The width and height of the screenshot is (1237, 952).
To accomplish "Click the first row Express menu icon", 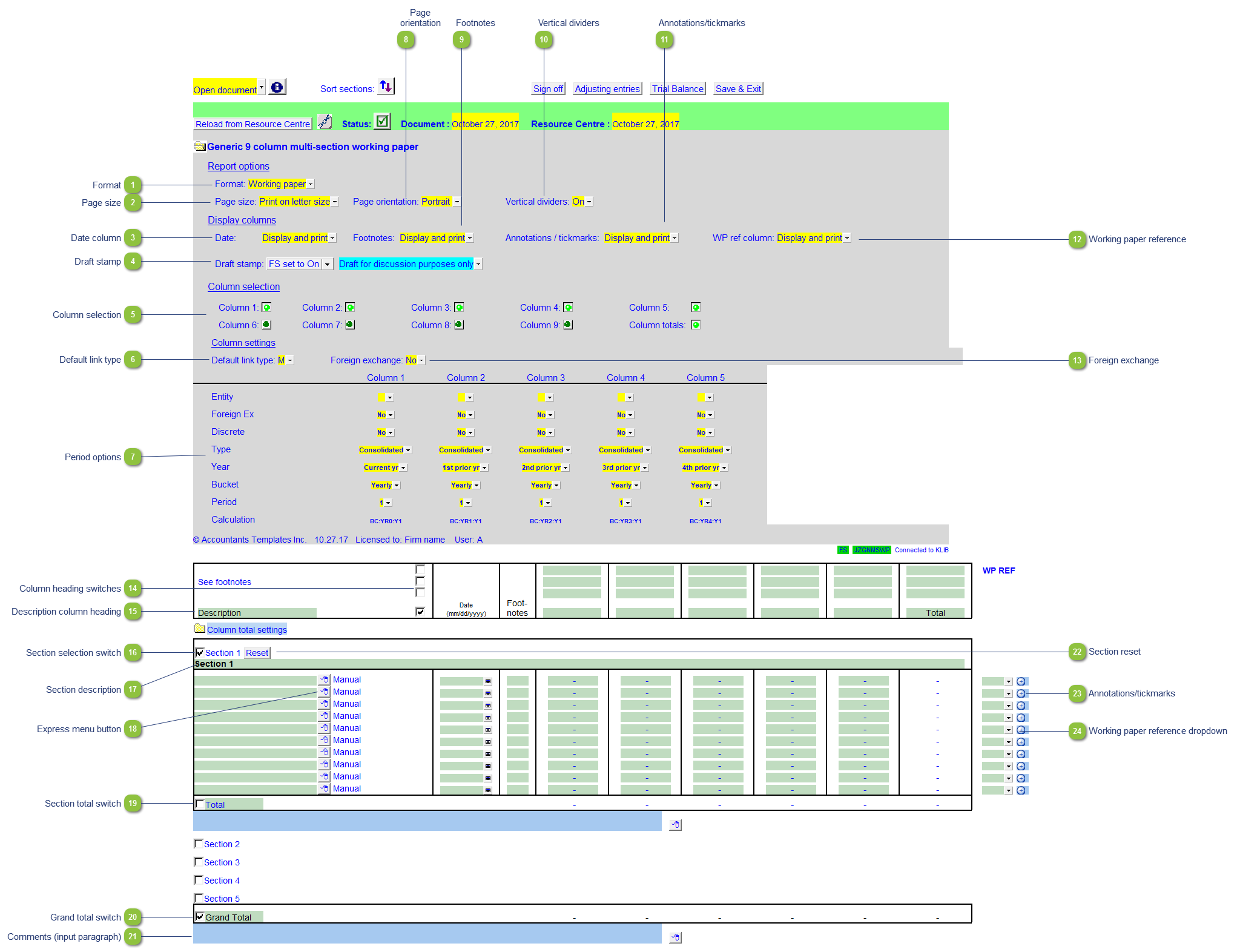I will click(x=325, y=679).
